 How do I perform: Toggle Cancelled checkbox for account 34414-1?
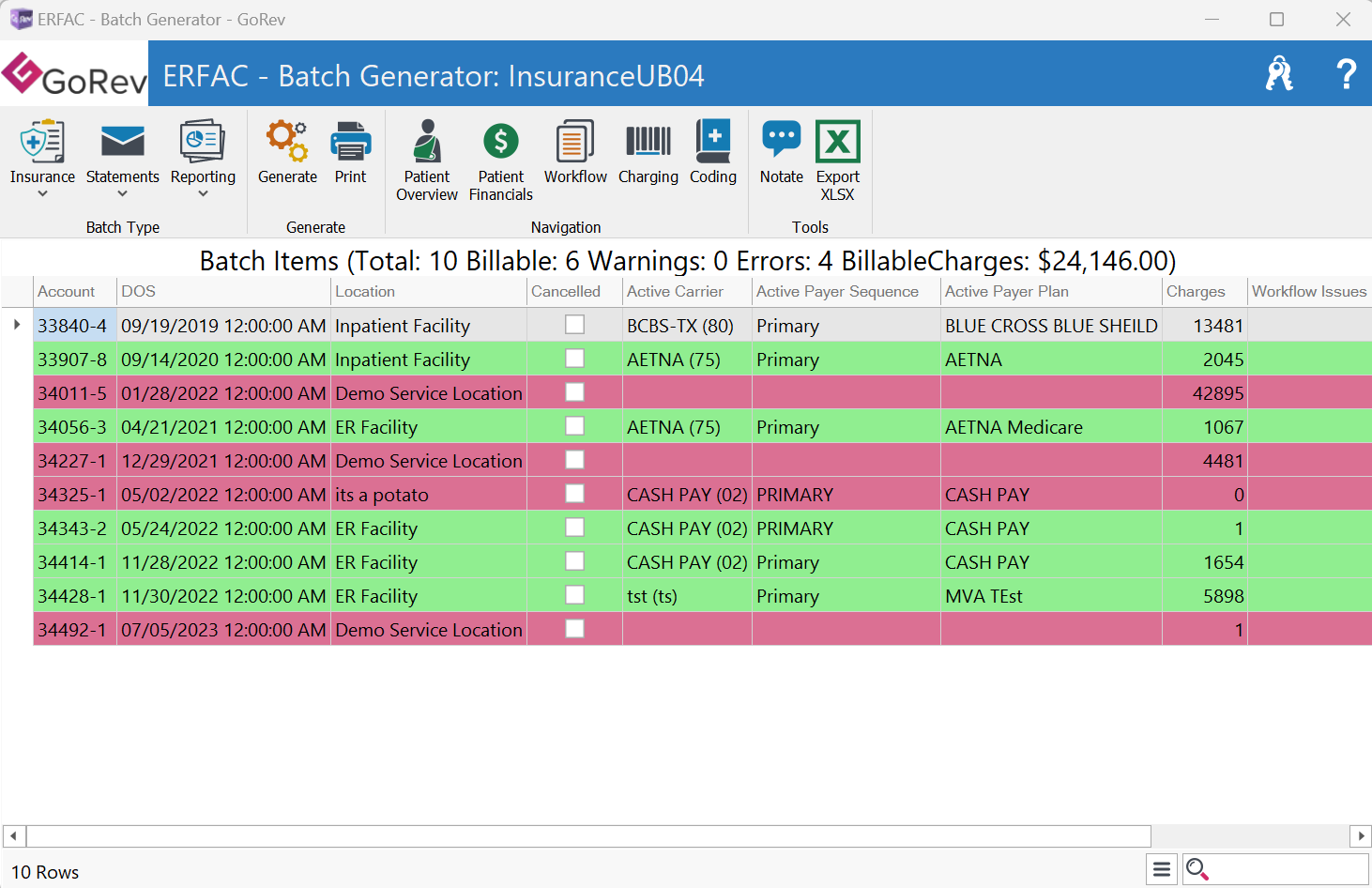pyautogui.click(x=574, y=560)
